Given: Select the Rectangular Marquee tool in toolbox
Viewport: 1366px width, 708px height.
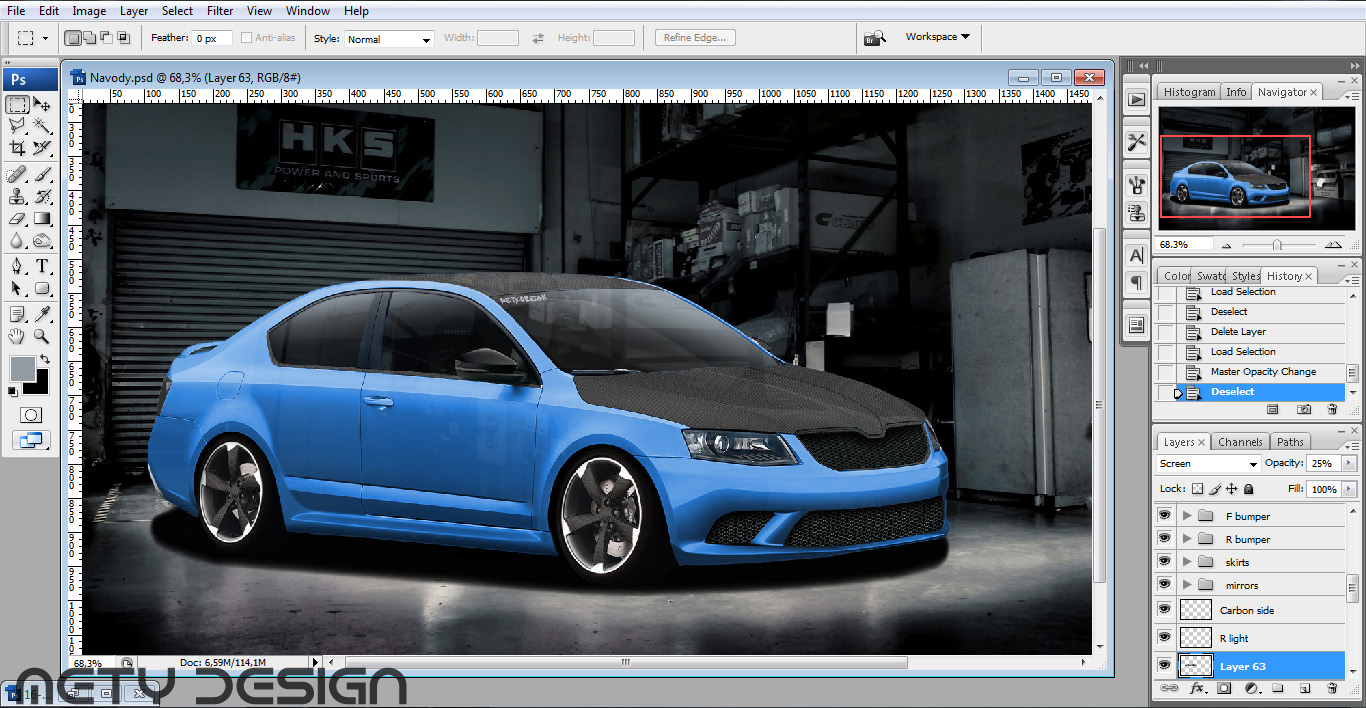Looking at the screenshot, I should 17,104.
